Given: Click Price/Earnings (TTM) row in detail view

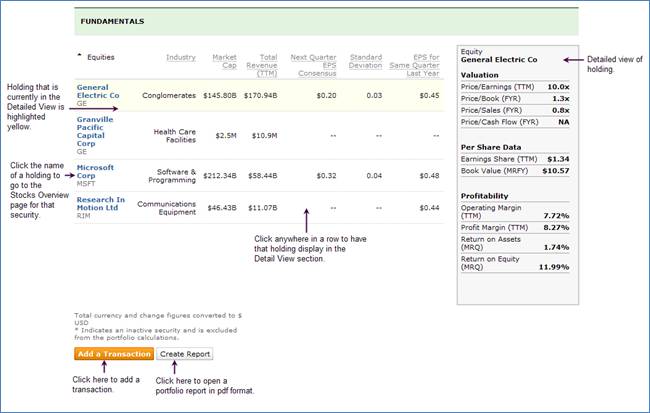Looking at the screenshot, I should [515, 87].
